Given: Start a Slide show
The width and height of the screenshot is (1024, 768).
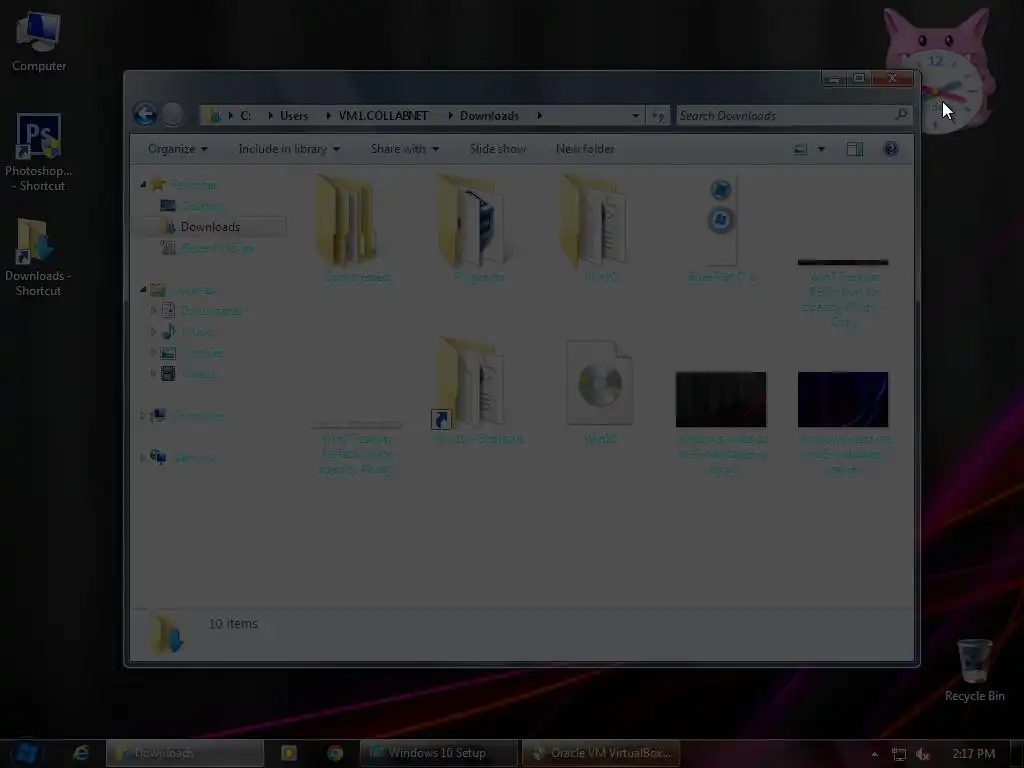Looking at the screenshot, I should coord(498,149).
